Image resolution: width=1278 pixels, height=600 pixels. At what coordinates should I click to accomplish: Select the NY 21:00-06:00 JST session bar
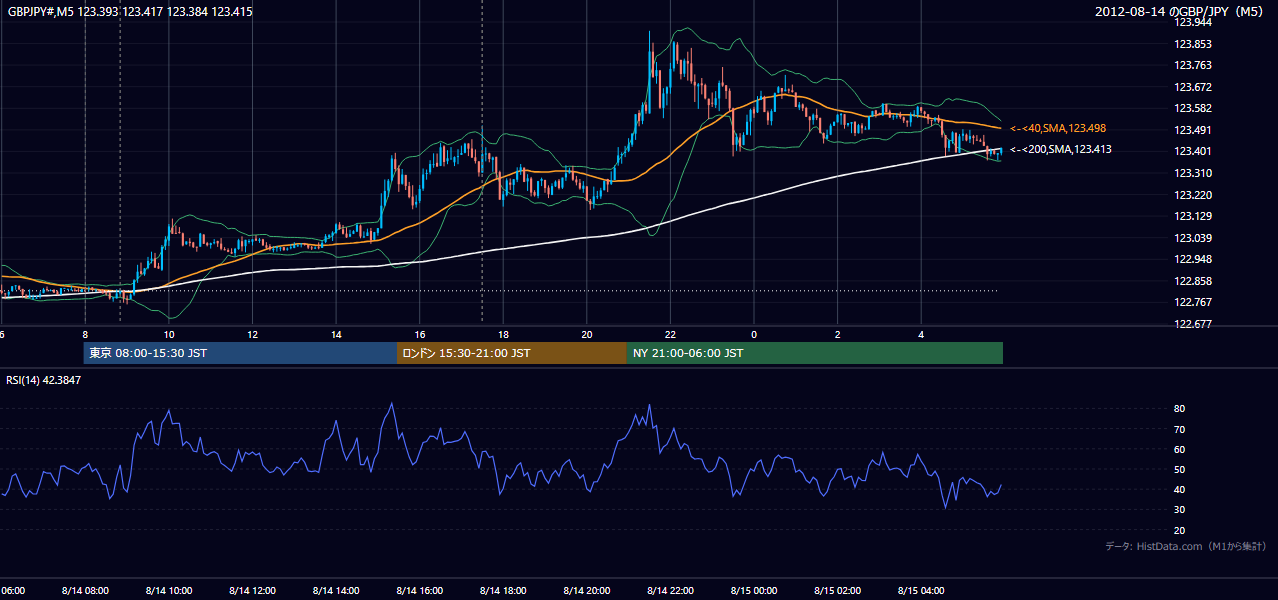coord(815,353)
